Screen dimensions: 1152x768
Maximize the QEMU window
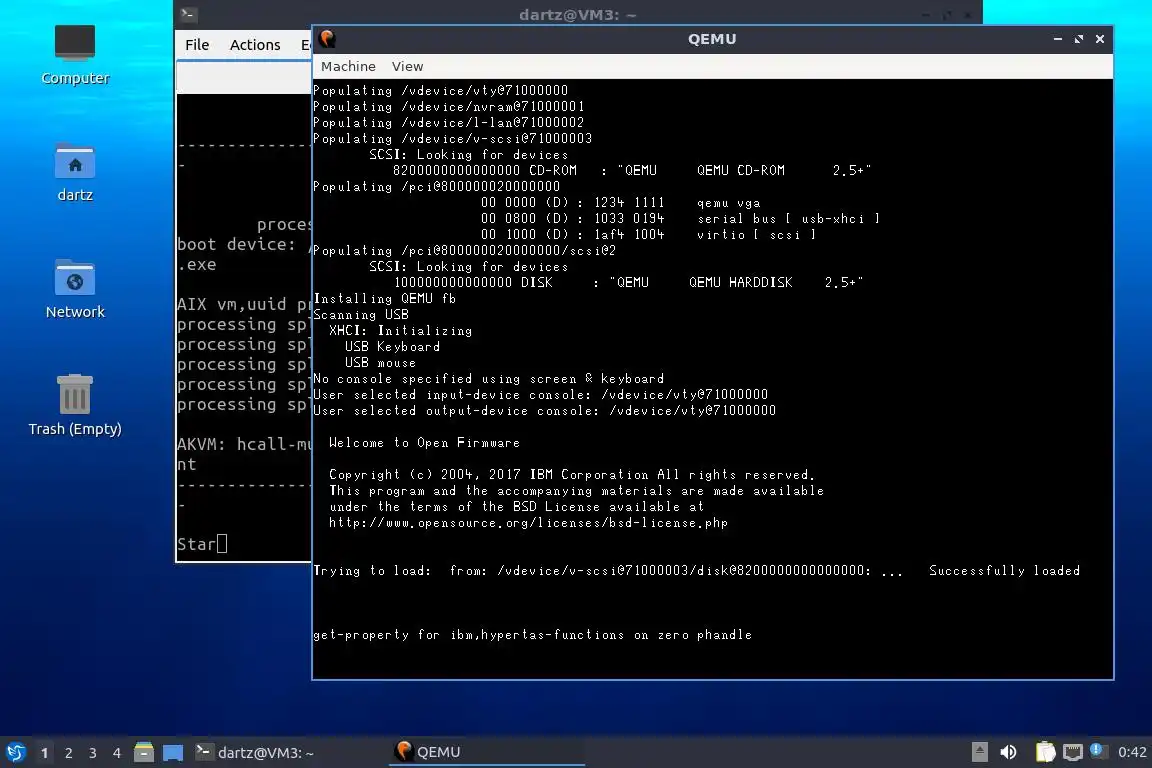click(x=1079, y=39)
